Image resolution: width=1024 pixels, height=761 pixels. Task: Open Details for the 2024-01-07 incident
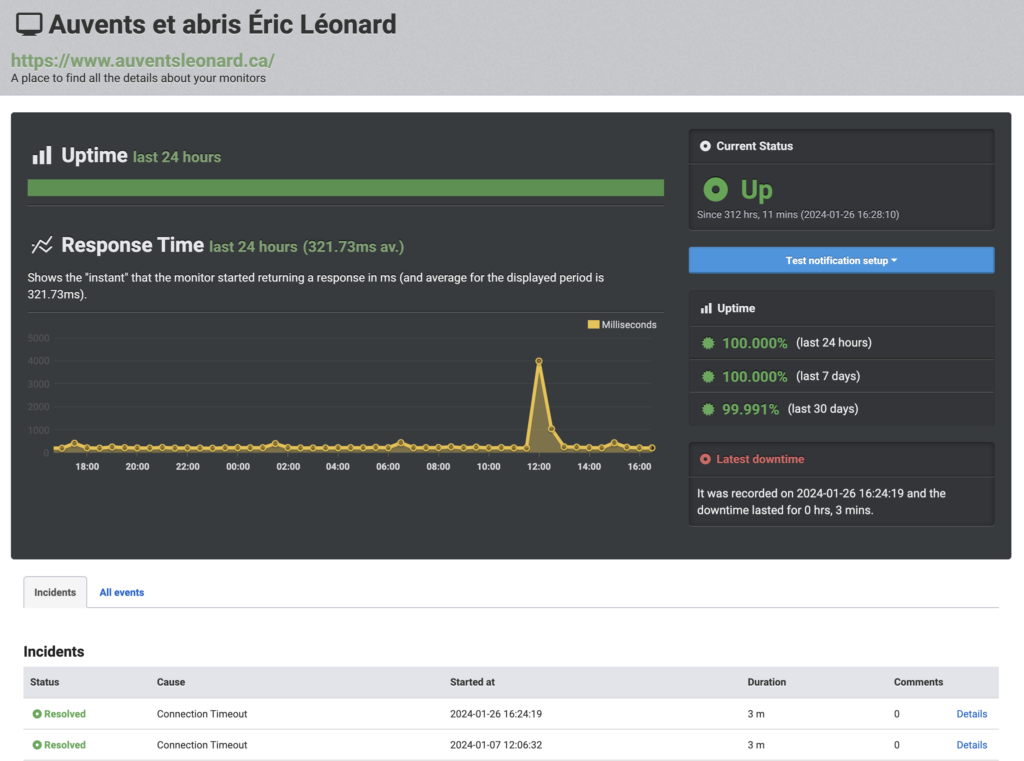(971, 745)
